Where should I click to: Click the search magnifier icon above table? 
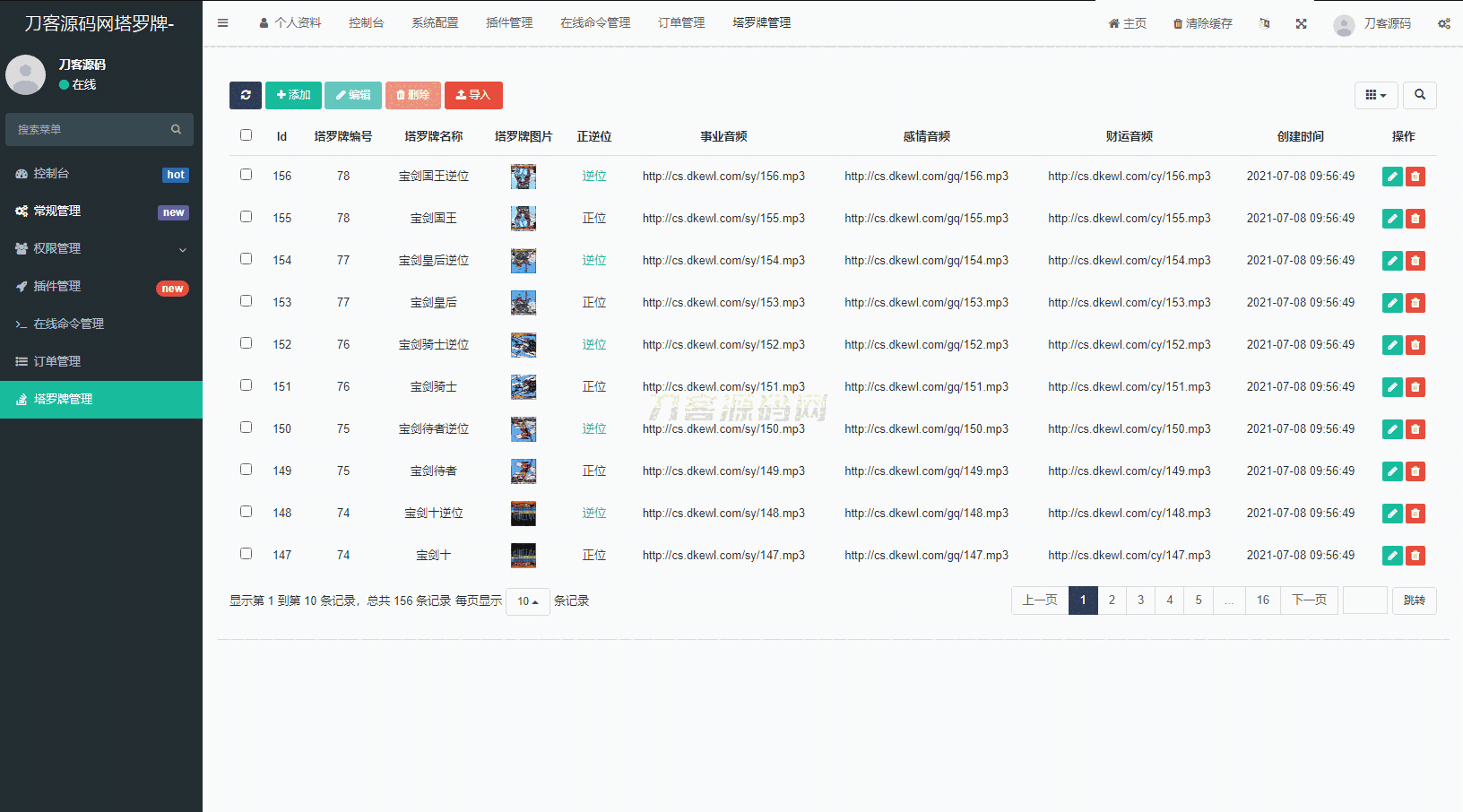pyautogui.click(x=1419, y=95)
